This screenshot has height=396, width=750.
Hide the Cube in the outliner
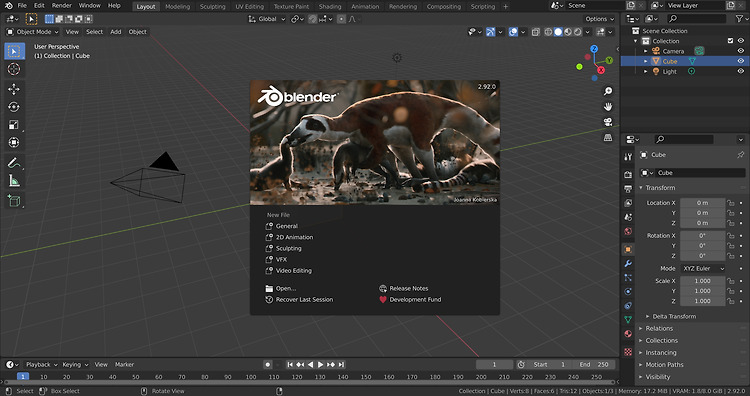point(740,61)
